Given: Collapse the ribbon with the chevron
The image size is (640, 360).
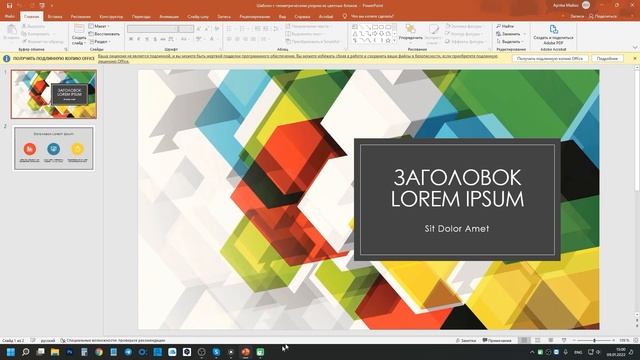Looking at the screenshot, I should (635, 48).
